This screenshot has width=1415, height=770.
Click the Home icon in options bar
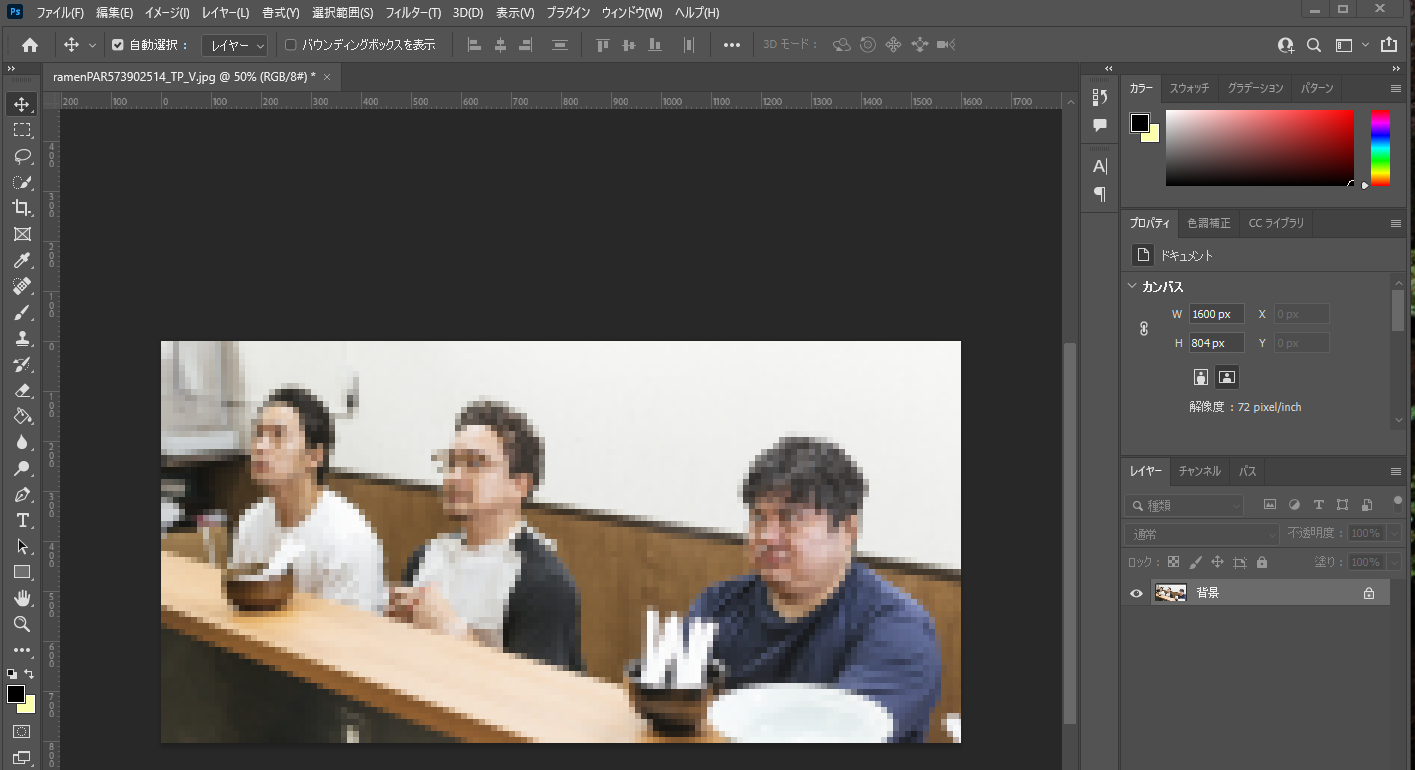coord(30,45)
